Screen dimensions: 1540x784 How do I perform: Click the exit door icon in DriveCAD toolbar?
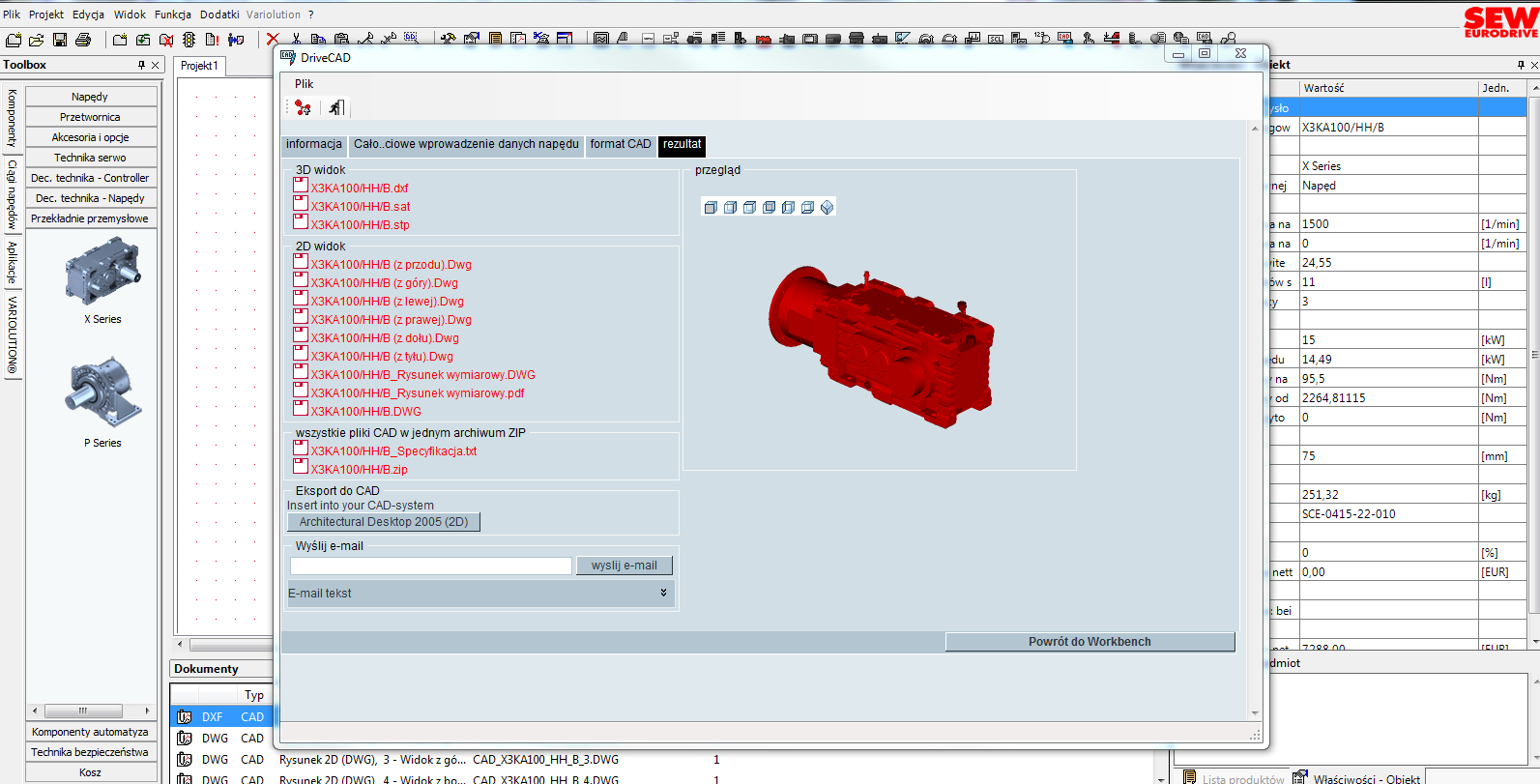335,107
